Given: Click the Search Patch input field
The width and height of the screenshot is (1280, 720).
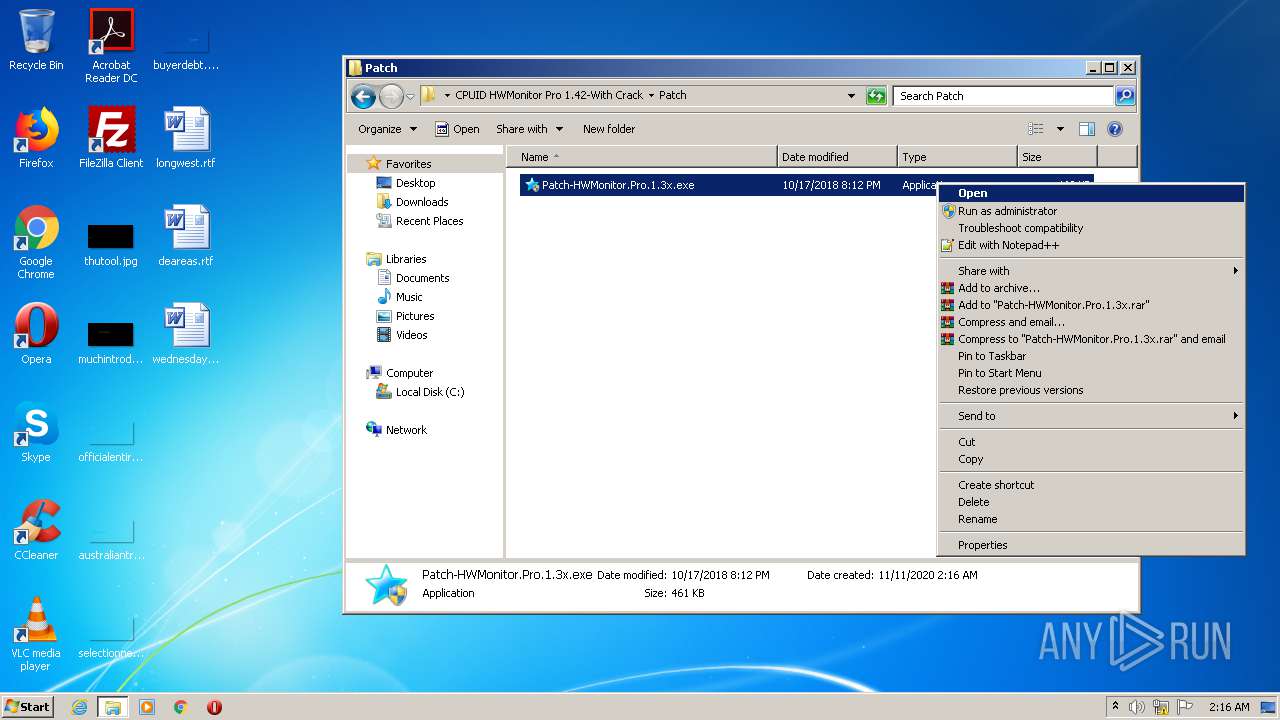Looking at the screenshot, I should (1003, 96).
